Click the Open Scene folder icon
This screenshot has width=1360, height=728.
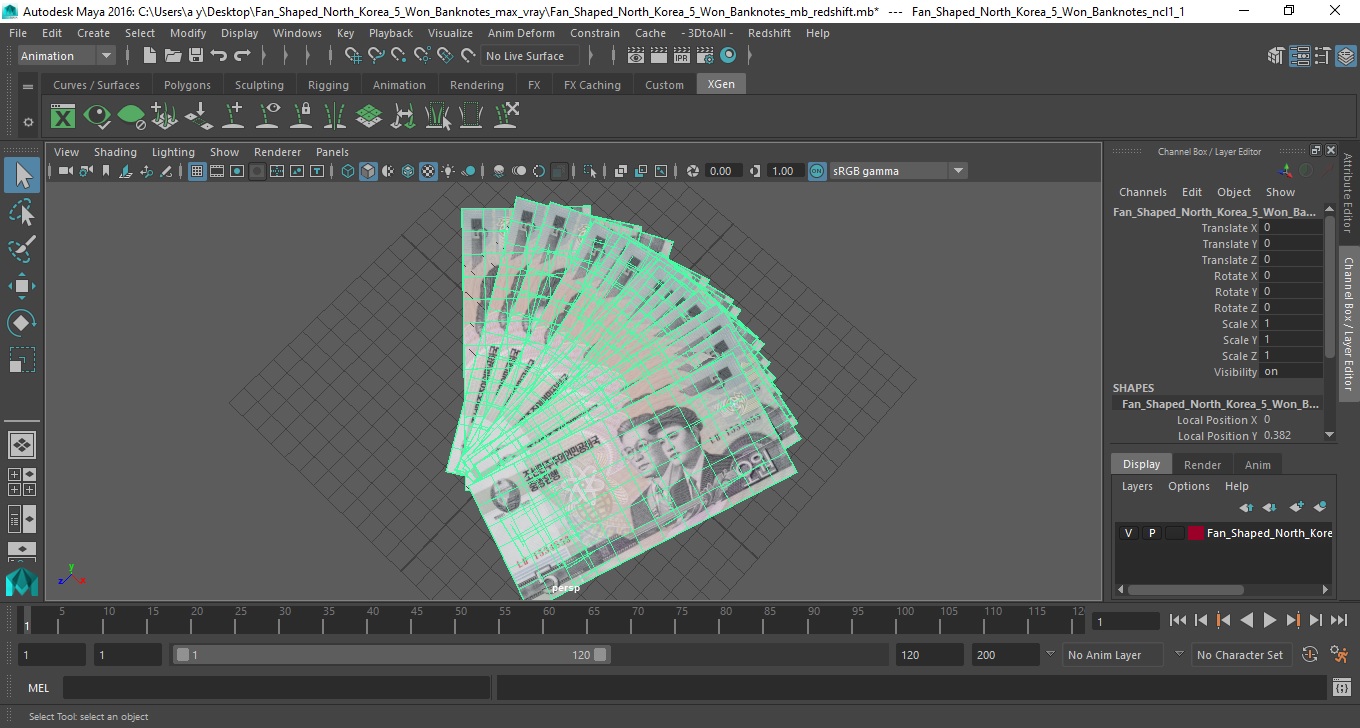[x=172, y=56]
